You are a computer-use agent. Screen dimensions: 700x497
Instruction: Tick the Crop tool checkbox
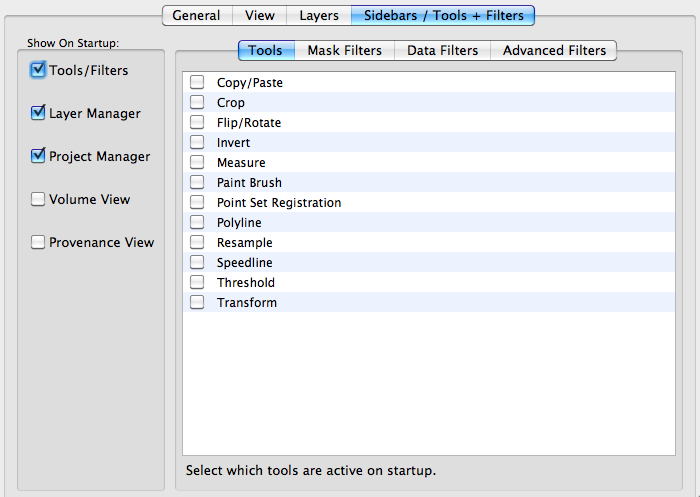[197, 102]
